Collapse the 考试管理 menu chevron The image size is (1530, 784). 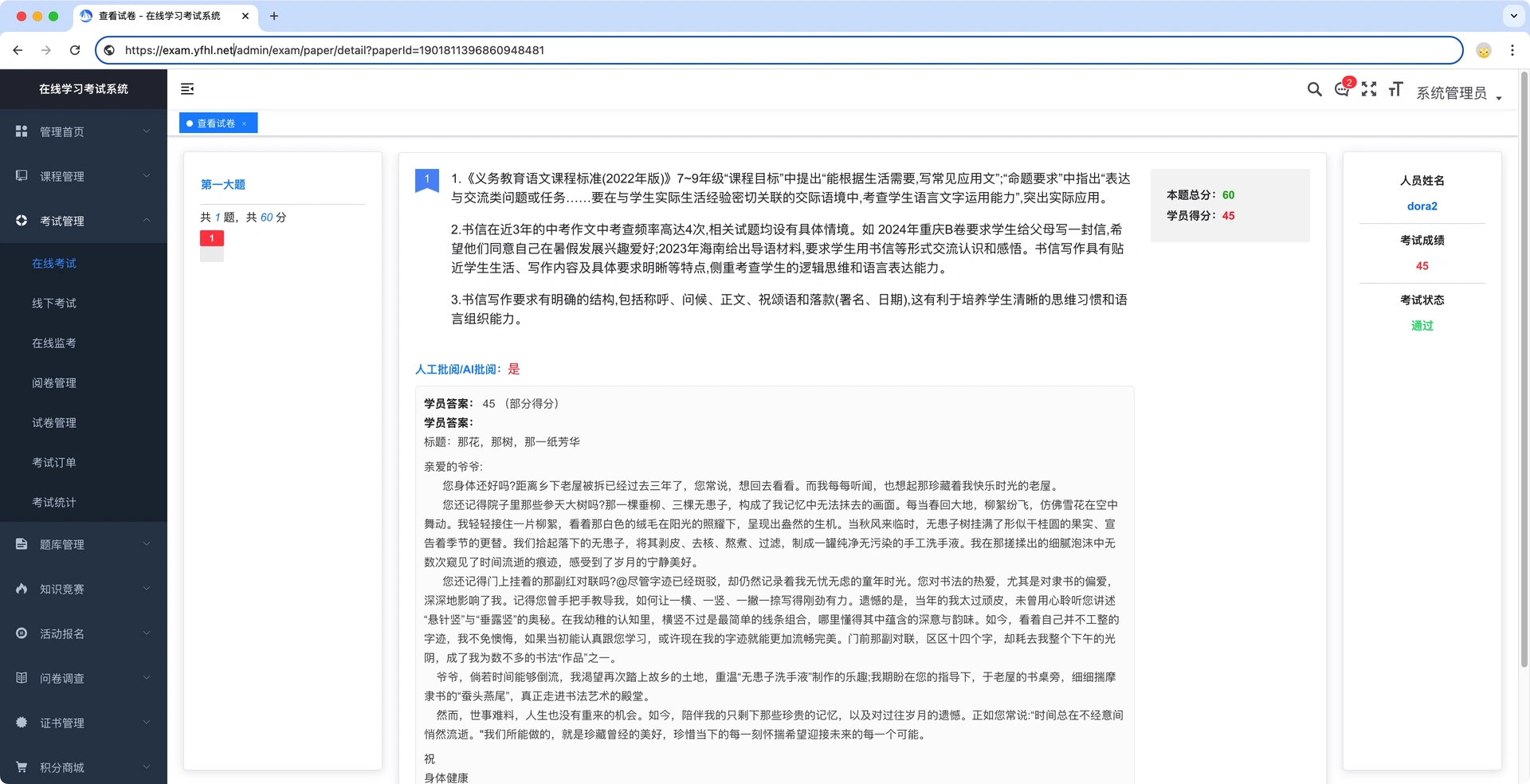pyautogui.click(x=147, y=221)
